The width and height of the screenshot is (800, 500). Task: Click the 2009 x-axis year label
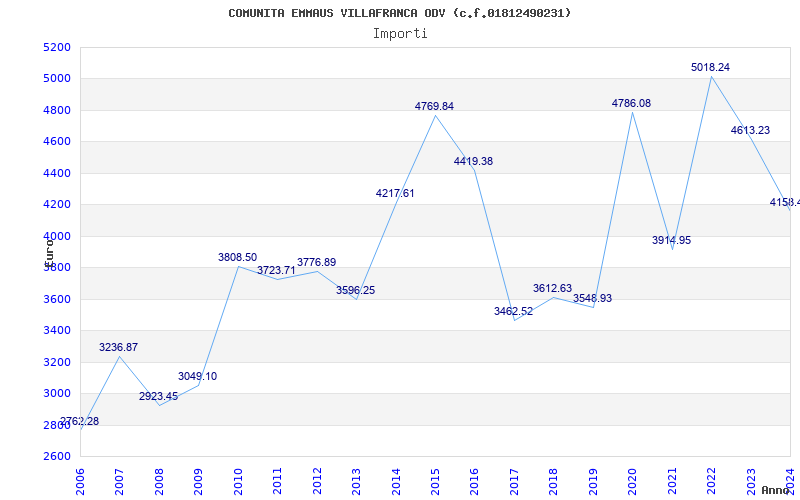point(198,482)
